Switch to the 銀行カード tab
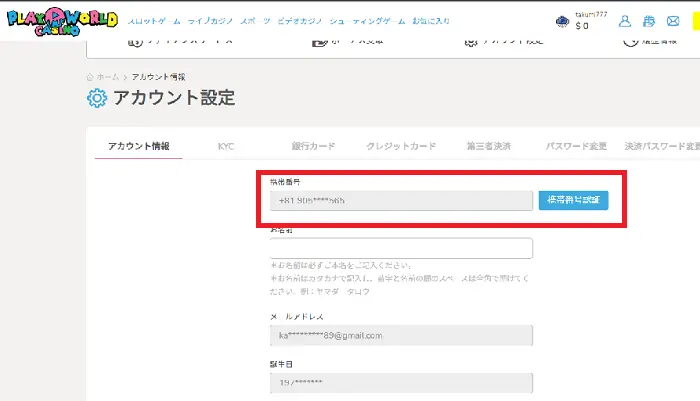 click(313, 146)
